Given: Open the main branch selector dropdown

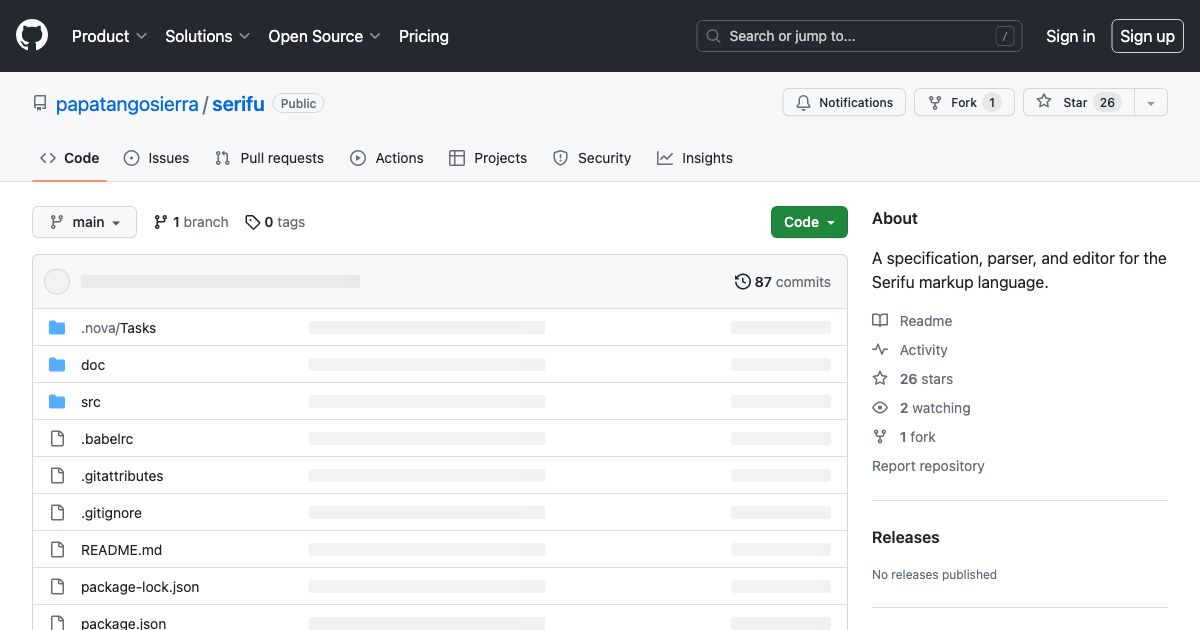Looking at the screenshot, I should click(84, 222).
